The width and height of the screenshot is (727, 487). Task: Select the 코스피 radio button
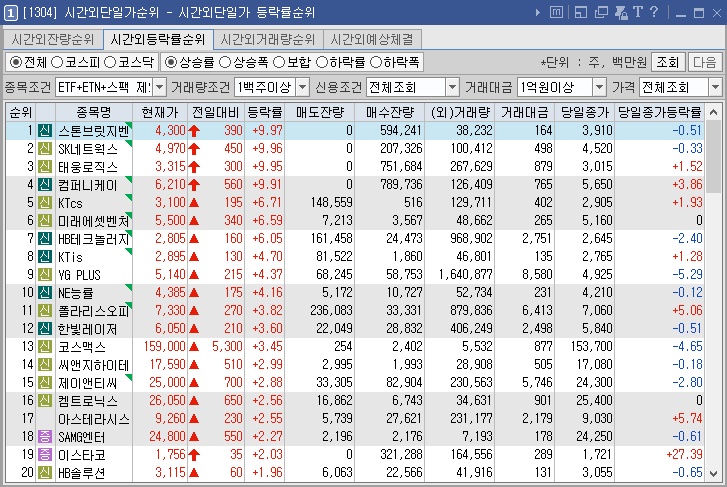coord(57,62)
